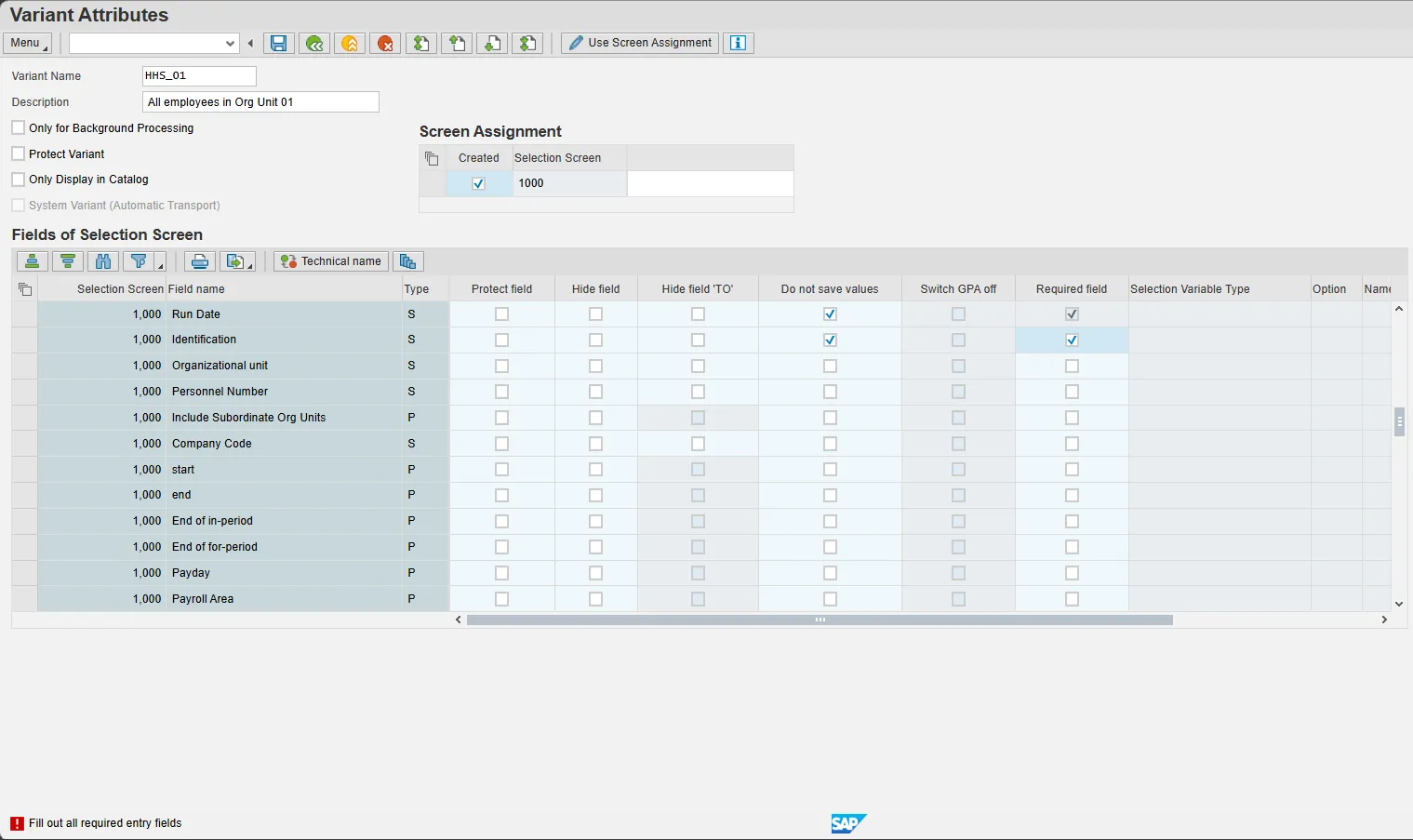Click the Technical name button
The height and width of the screenshot is (840, 1413).
coord(331,262)
